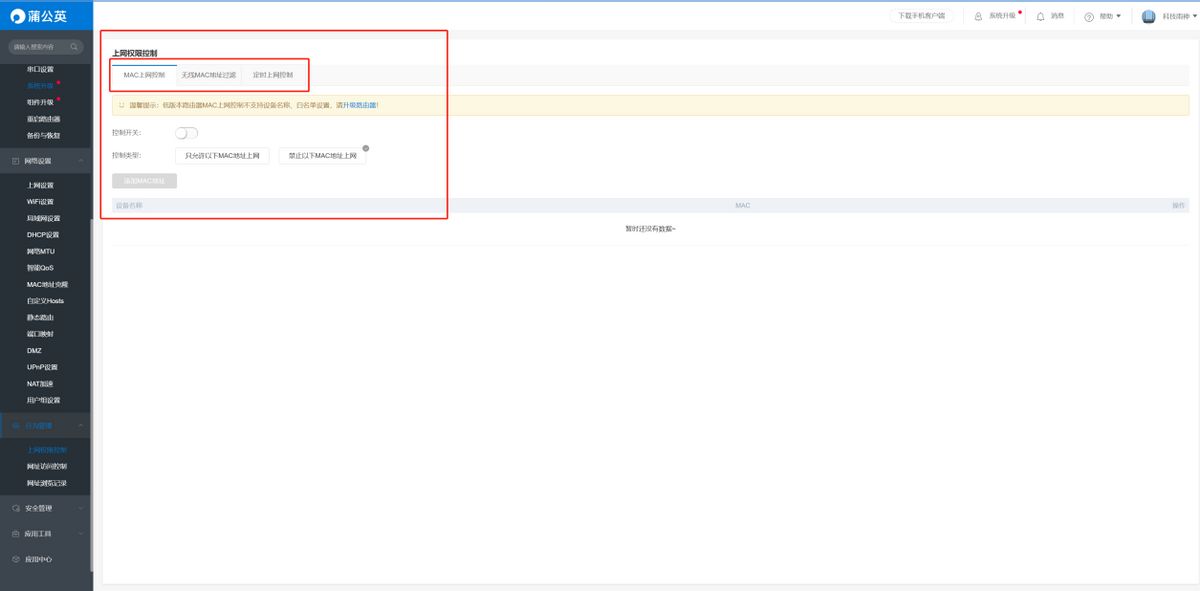
Task: Open 串口设置 in sidebar
Action: click(41, 69)
